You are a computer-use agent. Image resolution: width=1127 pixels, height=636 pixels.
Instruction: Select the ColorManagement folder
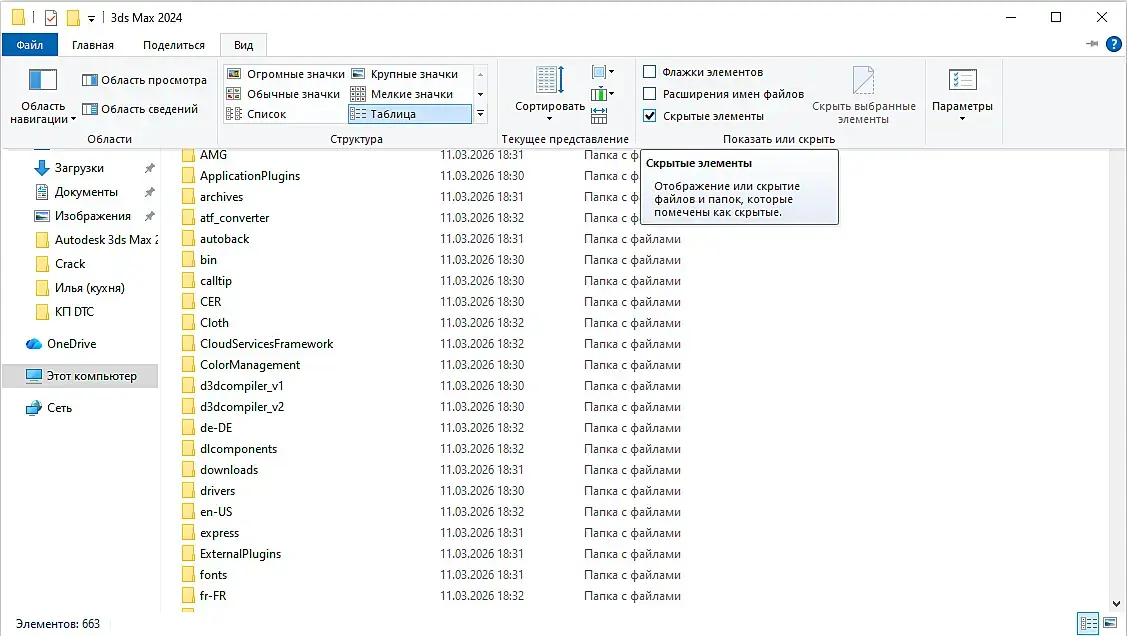(x=241, y=365)
